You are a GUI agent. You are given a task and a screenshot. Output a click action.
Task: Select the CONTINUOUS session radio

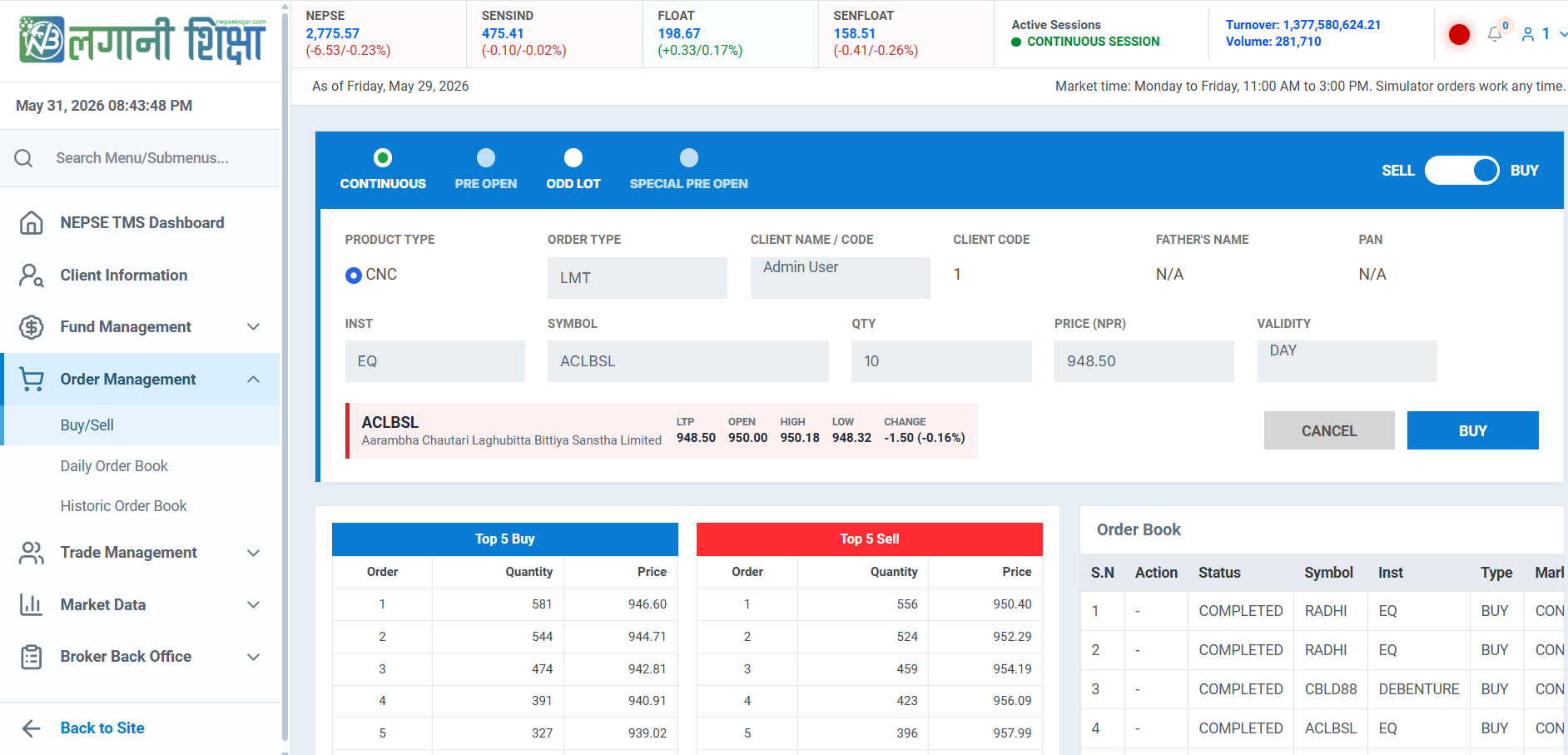point(383,157)
